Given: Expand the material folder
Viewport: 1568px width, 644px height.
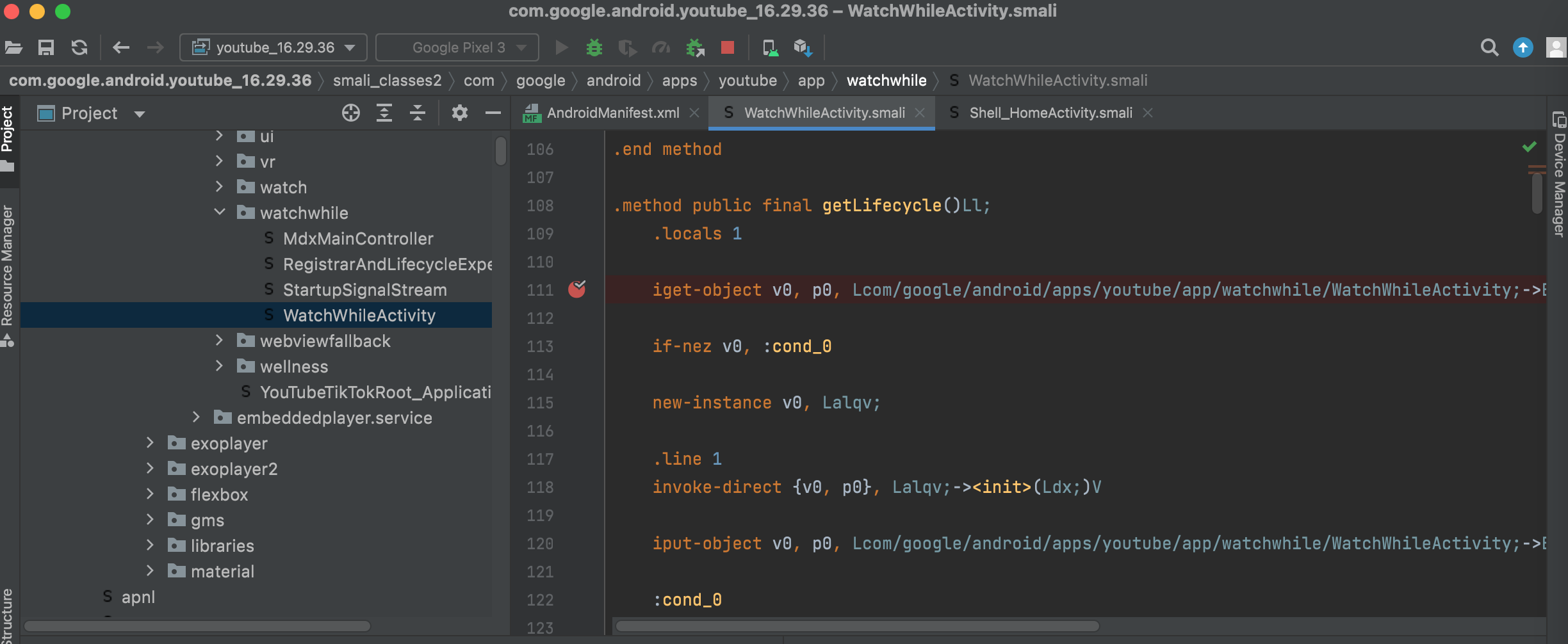Looking at the screenshot, I should [x=150, y=570].
